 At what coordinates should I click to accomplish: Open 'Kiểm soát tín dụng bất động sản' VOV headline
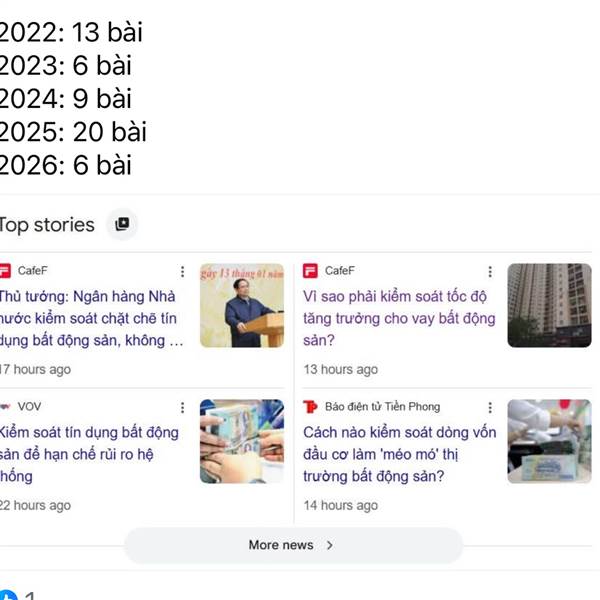pos(89,454)
